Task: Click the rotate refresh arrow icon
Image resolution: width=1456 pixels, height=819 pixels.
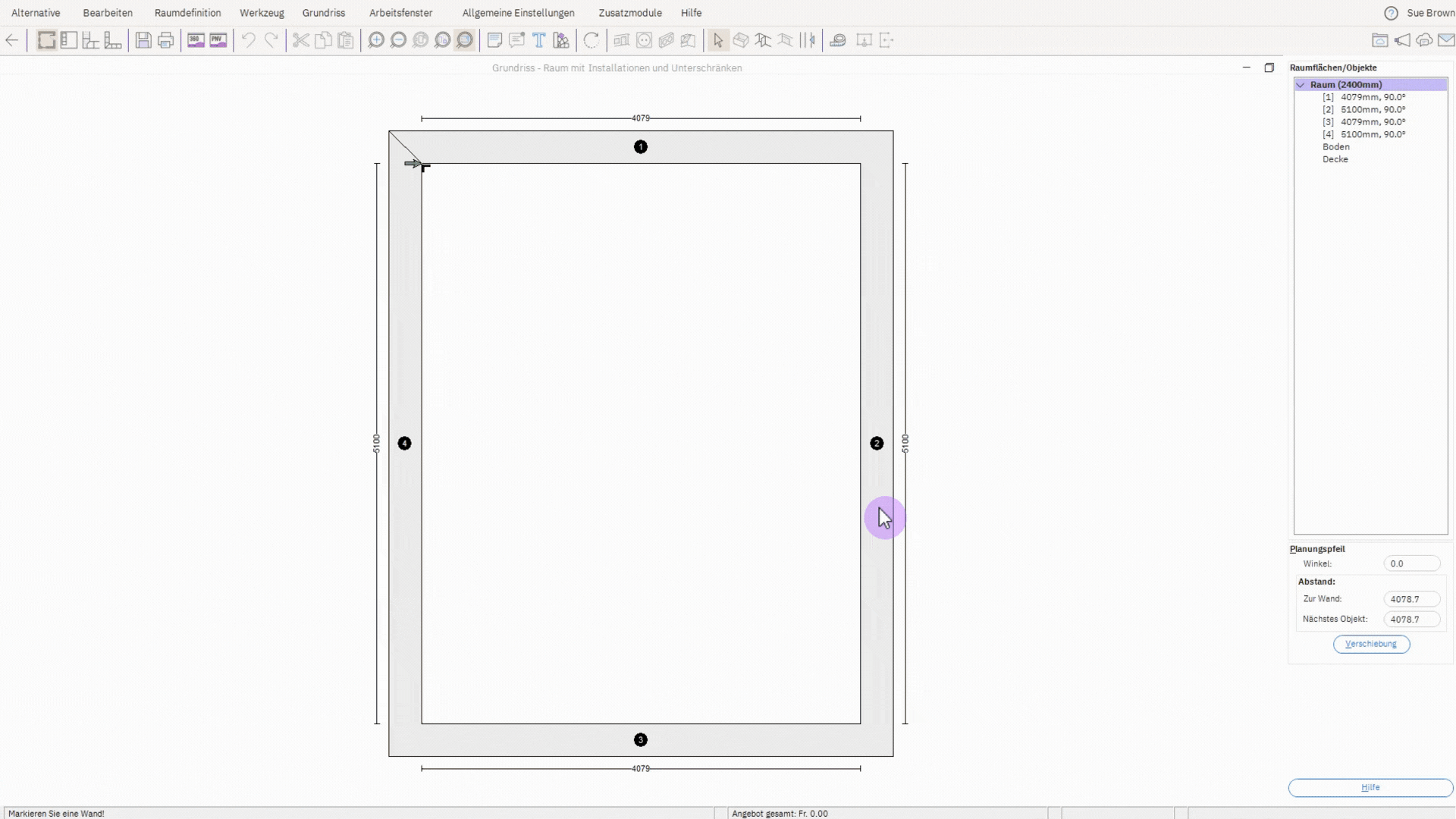Action: [591, 40]
